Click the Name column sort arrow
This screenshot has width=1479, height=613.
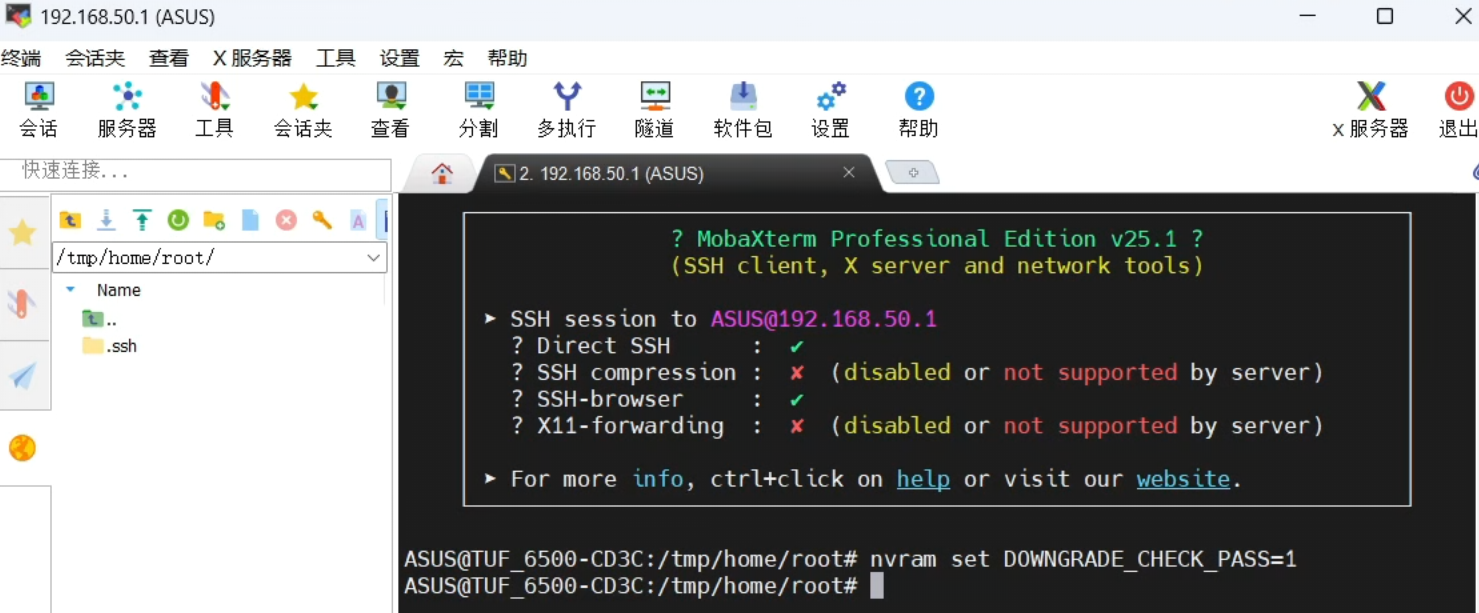(x=70, y=290)
